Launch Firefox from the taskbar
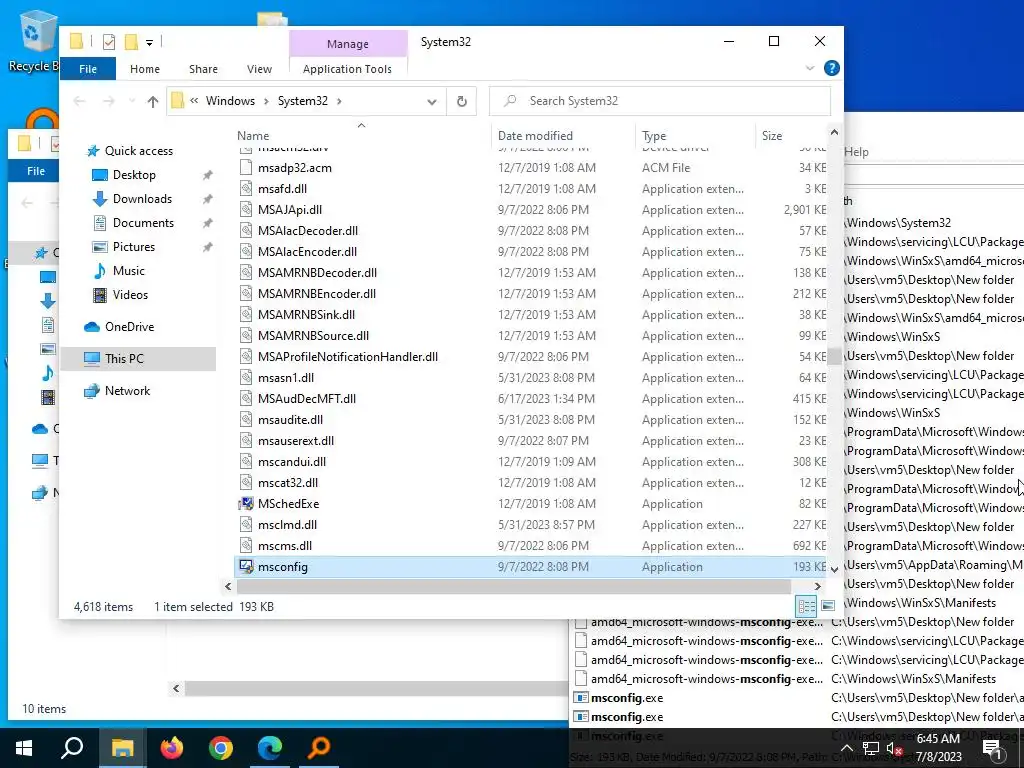This screenshot has height=768, width=1024. 172,748
